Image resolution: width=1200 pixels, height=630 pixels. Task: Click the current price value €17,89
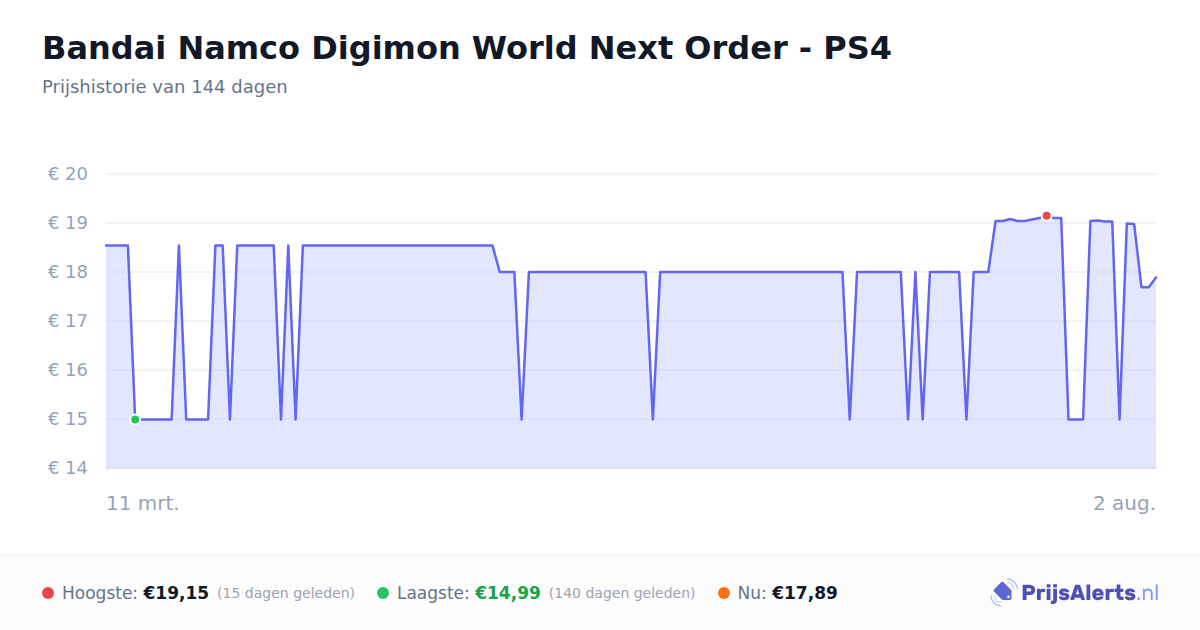coord(805,593)
